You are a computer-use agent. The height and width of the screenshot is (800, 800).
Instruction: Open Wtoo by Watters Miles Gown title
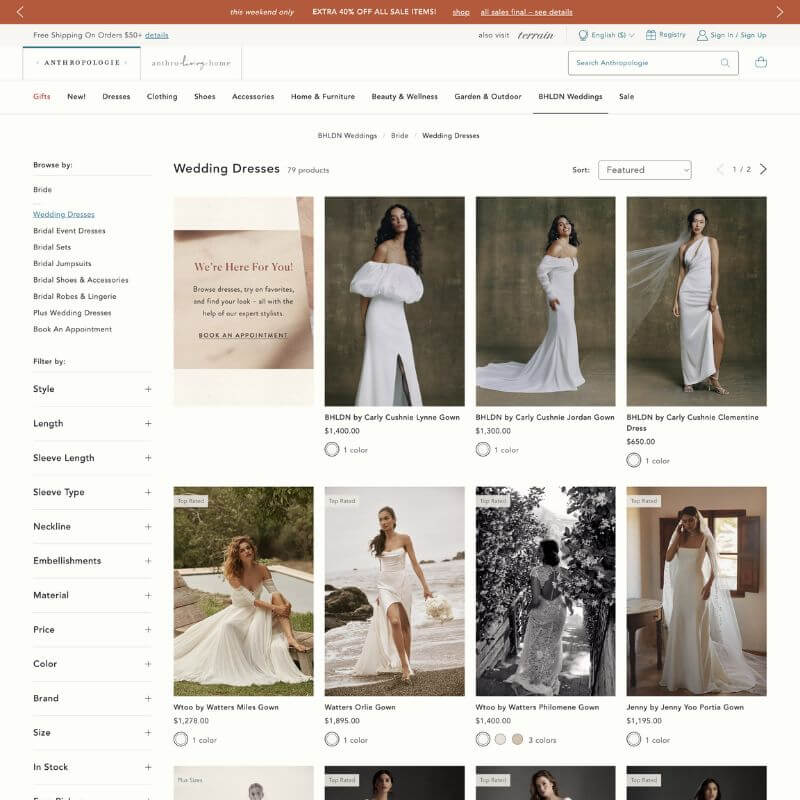pyautogui.click(x=226, y=707)
